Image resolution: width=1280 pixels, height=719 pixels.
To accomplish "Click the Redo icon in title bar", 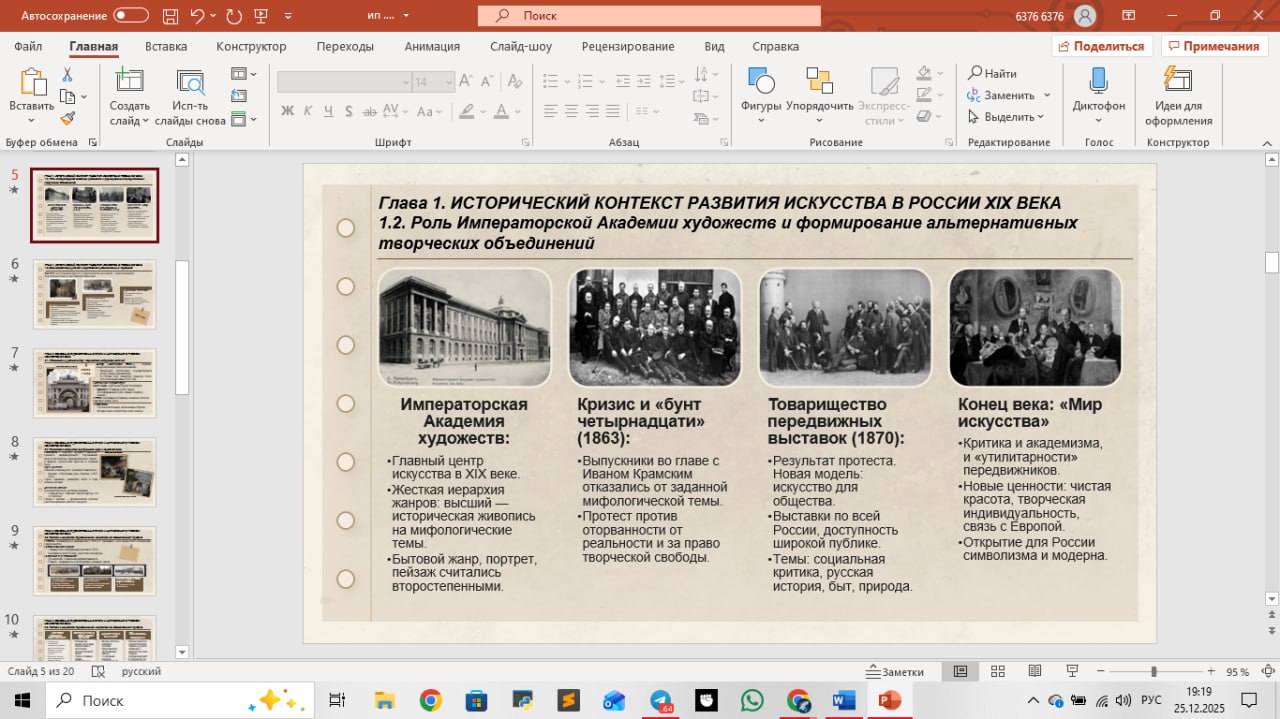I will click(x=234, y=16).
